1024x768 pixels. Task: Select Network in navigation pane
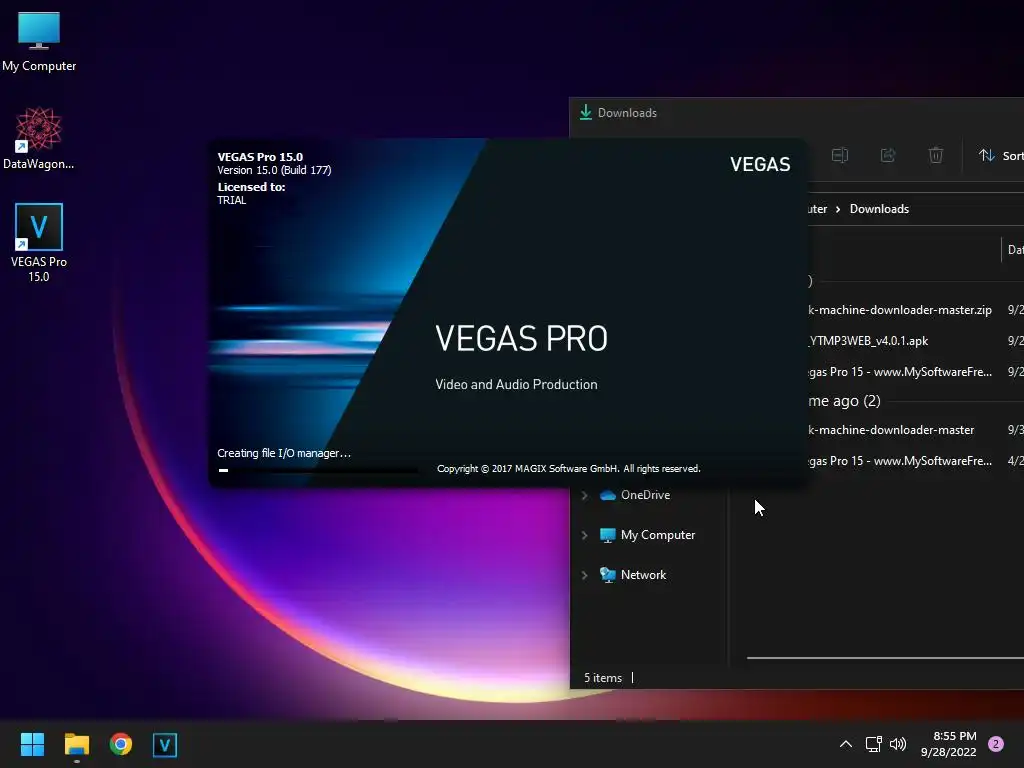click(x=633, y=575)
